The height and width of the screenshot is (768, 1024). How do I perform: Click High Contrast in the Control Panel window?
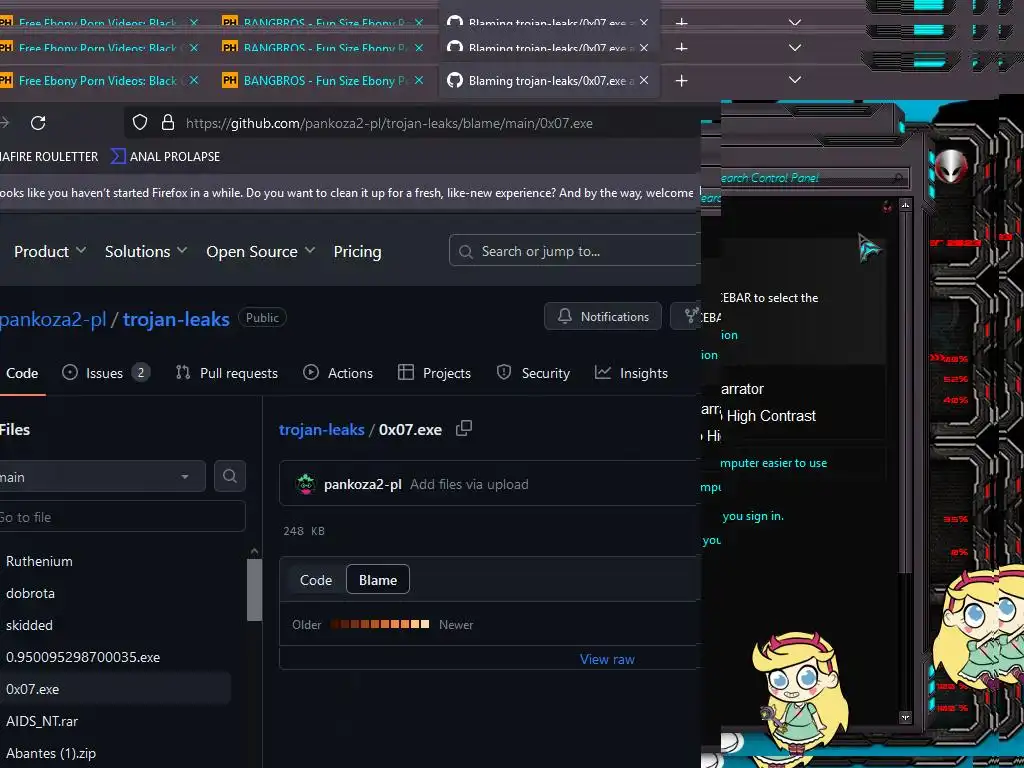[771, 415]
